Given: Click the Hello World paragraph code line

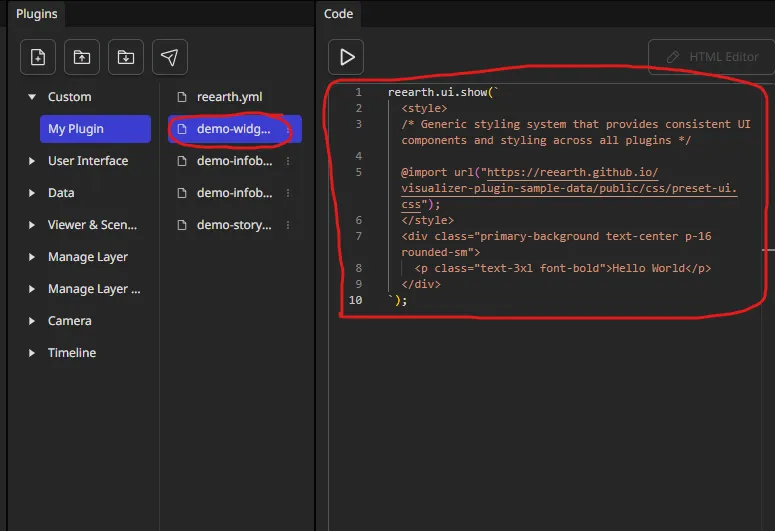Looking at the screenshot, I should [x=563, y=268].
